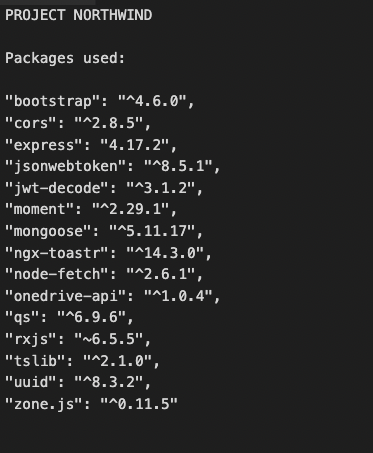The height and width of the screenshot is (453, 373).
Task: Click the jsonwebtoken package line
Action: click(113, 166)
